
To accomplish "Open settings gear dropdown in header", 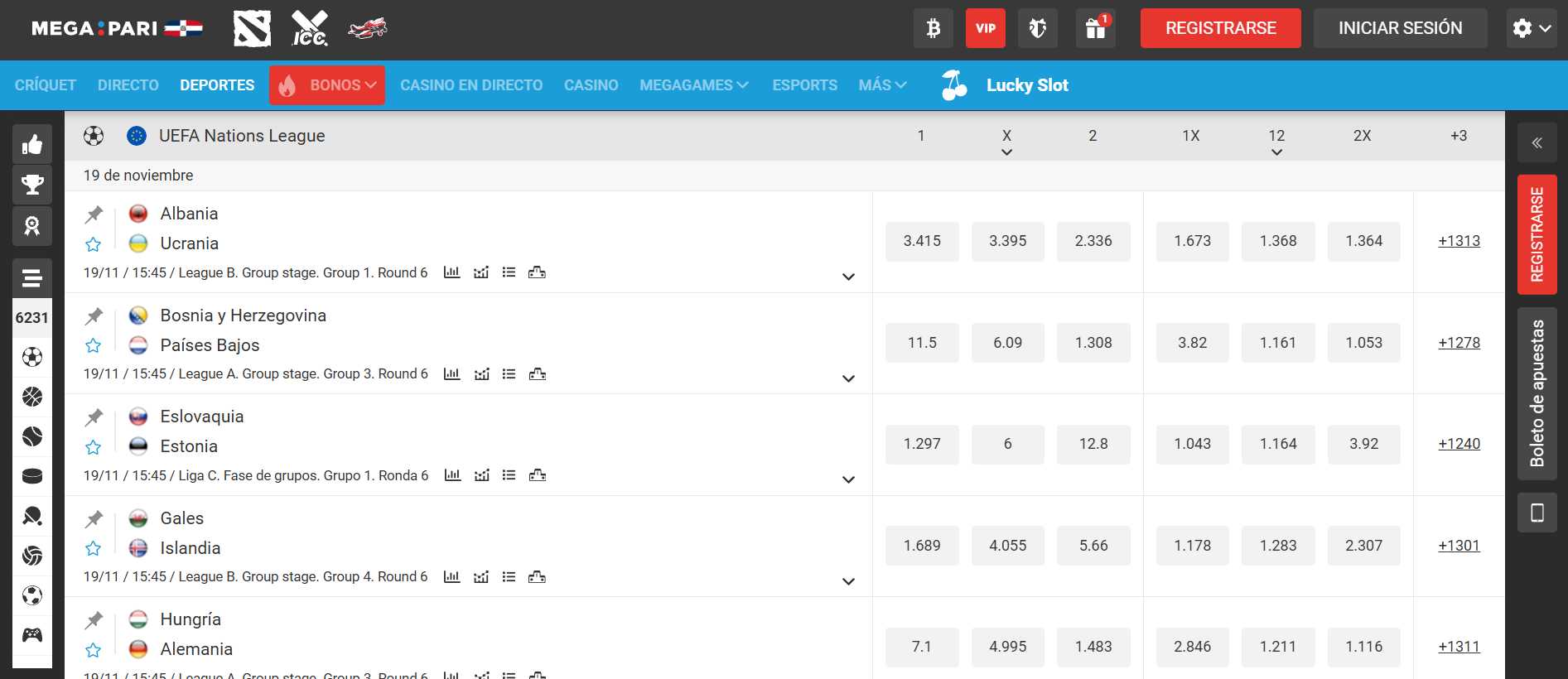I will pyautogui.click(x=1532, y=28).
